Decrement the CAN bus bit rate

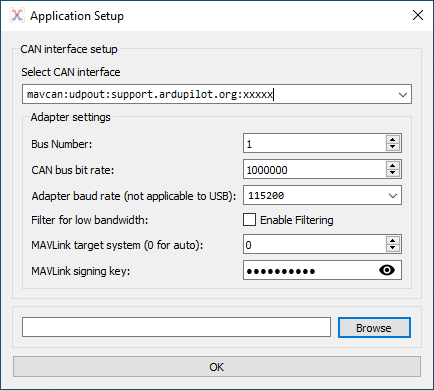click(393, 173)
